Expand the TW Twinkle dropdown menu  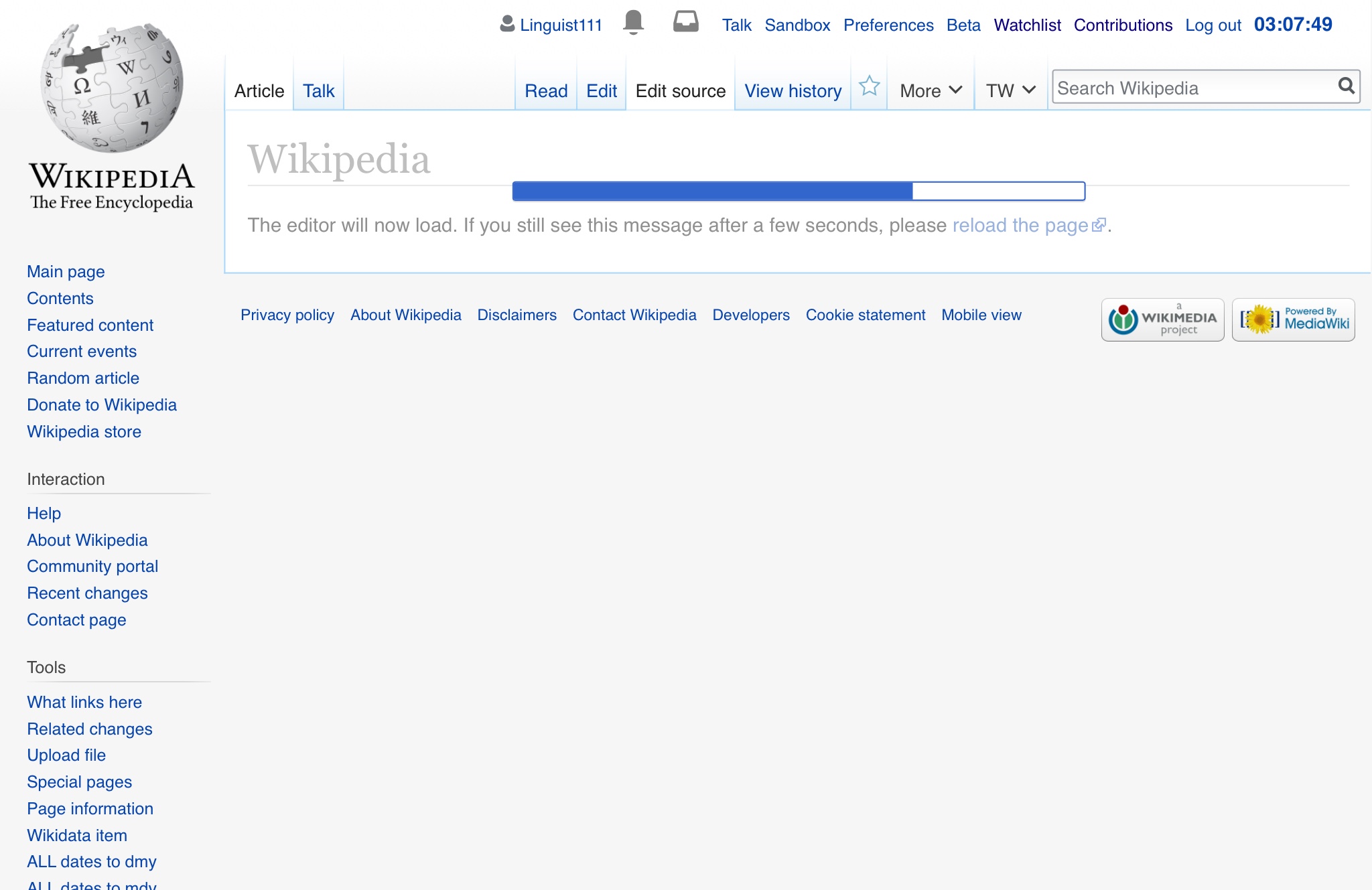(x=1010, y=90)
